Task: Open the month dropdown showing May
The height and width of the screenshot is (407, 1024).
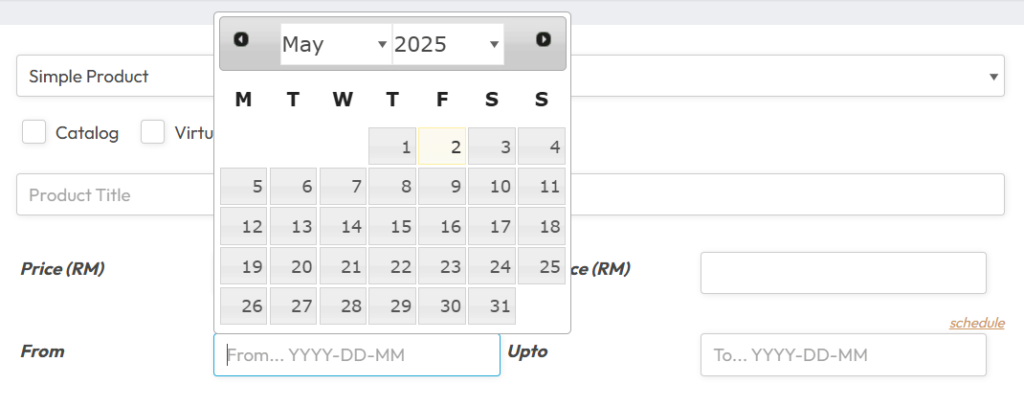Action: click(x=335, y=44)
